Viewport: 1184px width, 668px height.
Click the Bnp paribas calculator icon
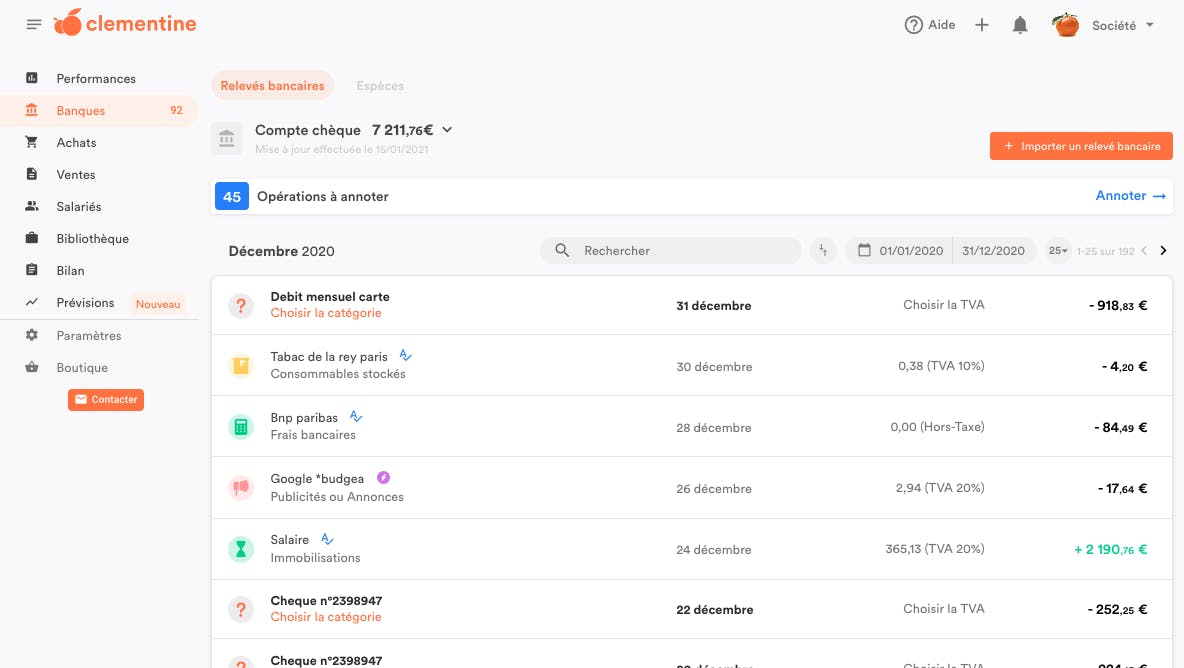241,427
